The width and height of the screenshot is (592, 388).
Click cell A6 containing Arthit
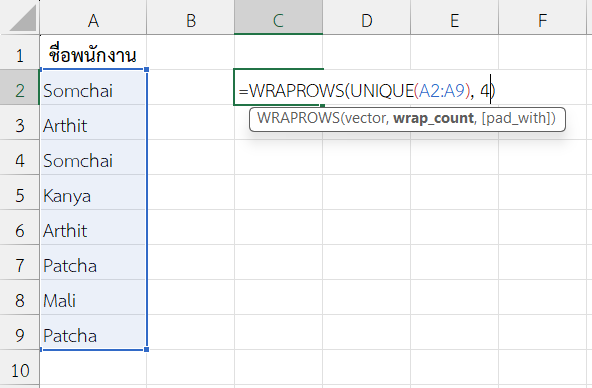click(93, 228)
